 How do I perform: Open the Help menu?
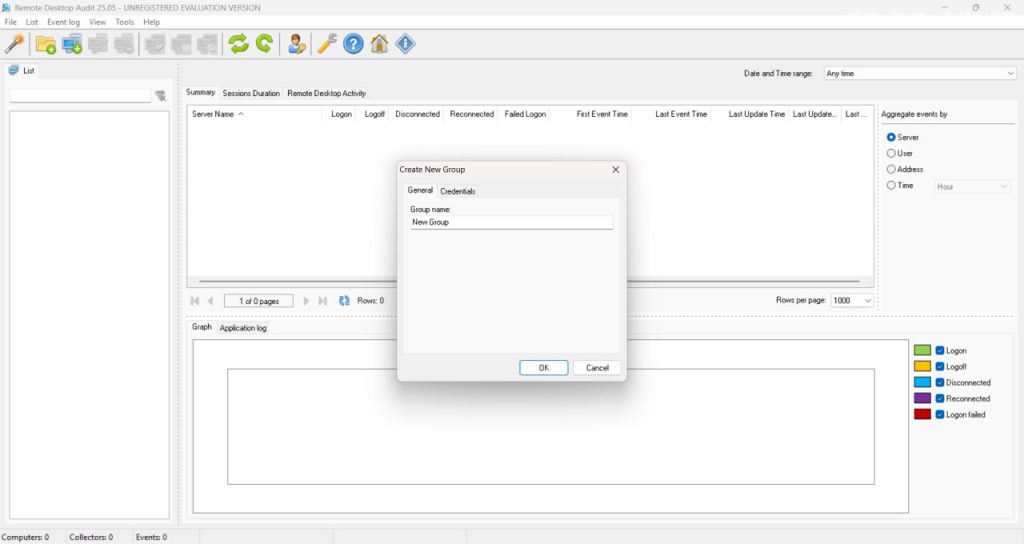tap(152, 22)
